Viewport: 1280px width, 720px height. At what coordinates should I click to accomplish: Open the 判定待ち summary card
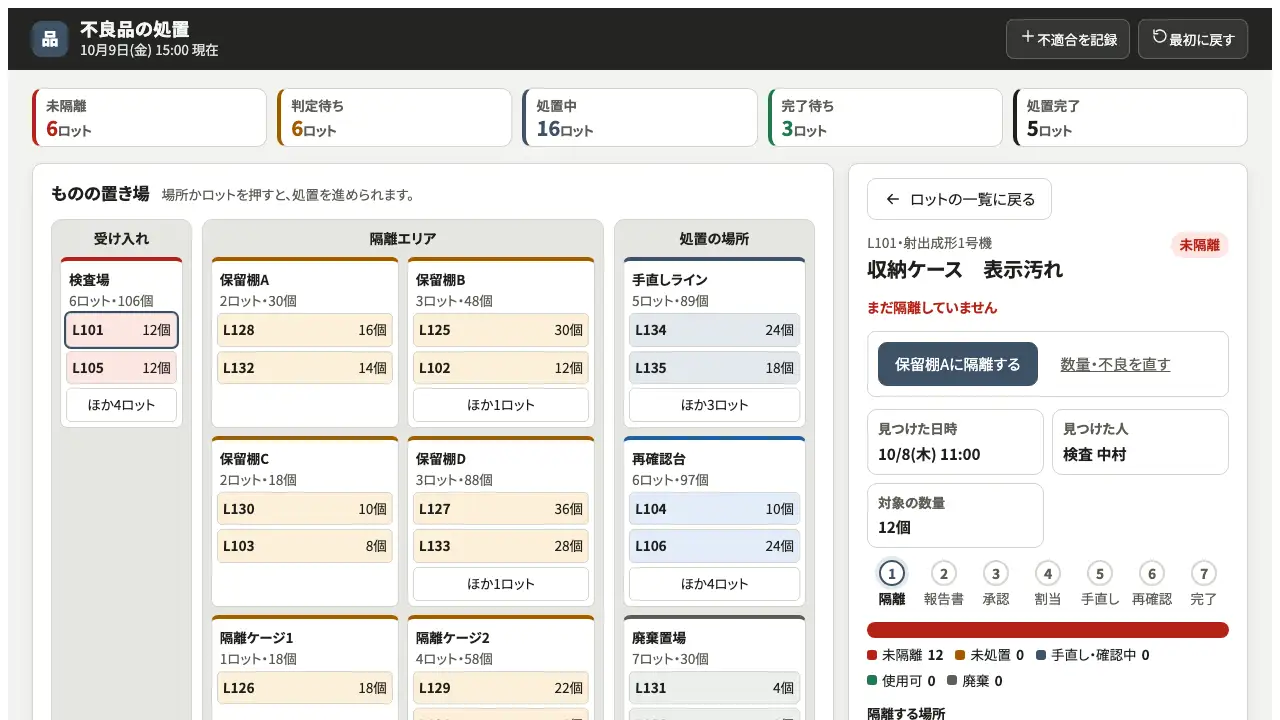click(x=394, y=118)
